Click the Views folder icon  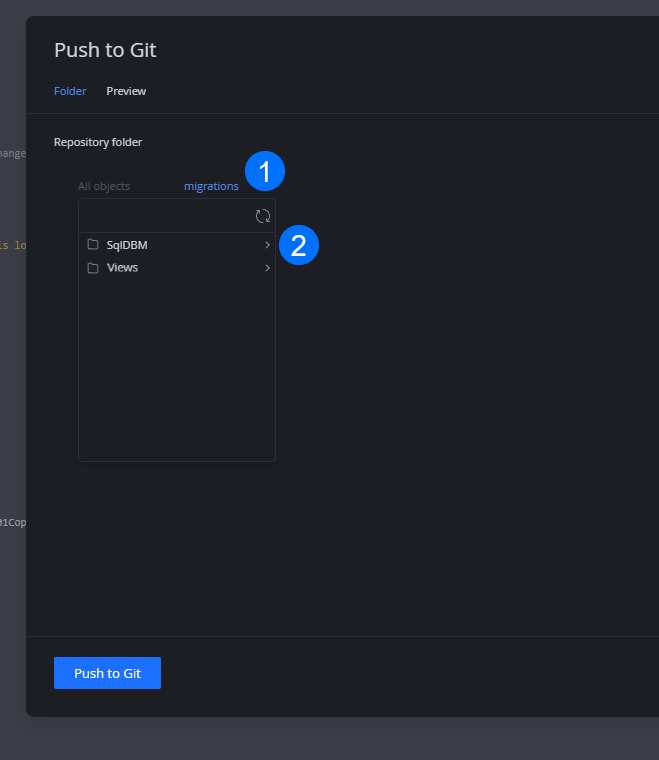pos(93,268)
